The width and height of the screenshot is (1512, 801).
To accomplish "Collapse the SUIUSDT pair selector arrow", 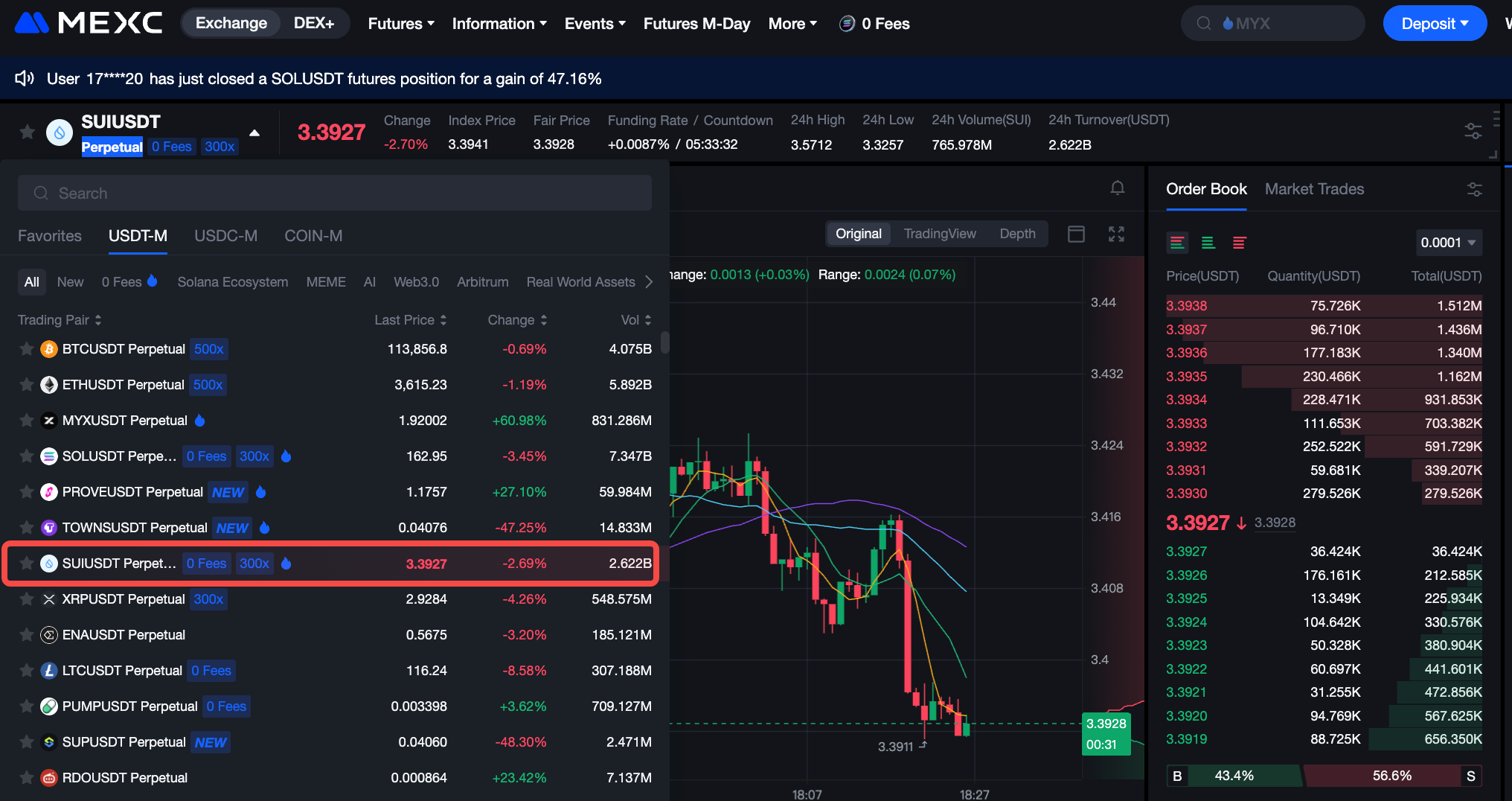I will tap(254, 133).
